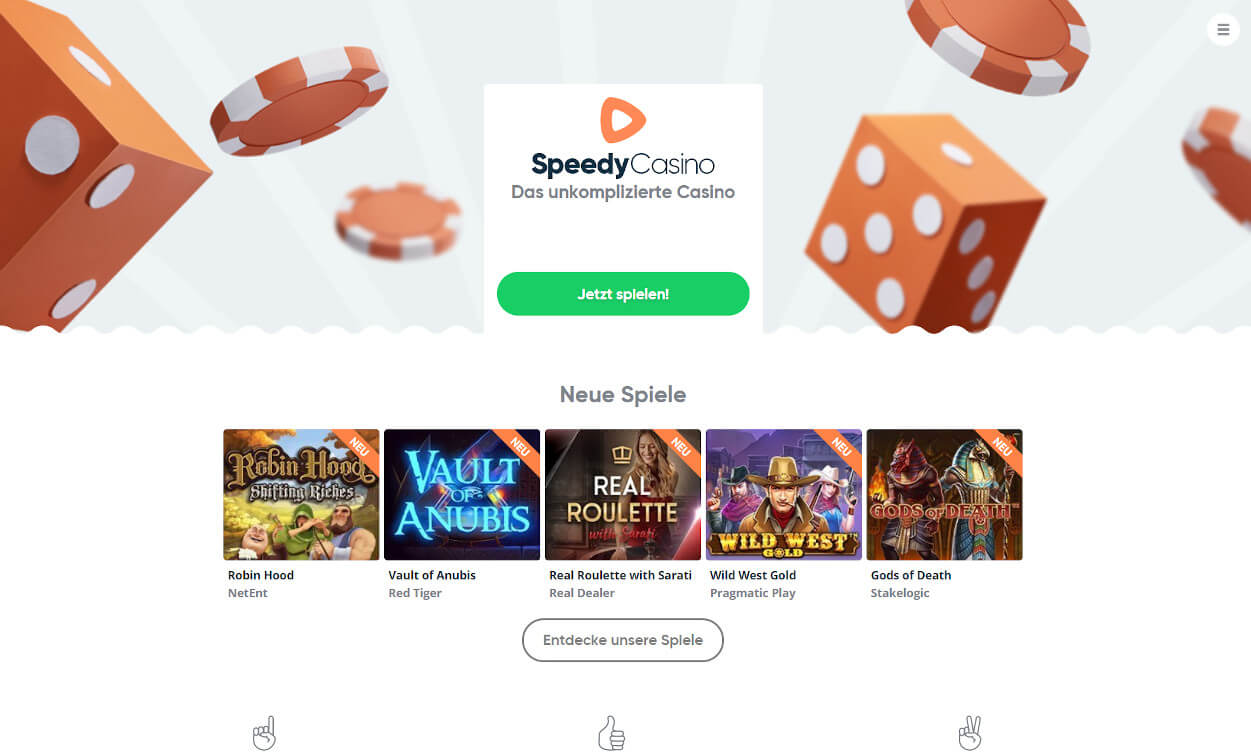
Task: Open the hamburger menu icon
Action: point(1223,30)
